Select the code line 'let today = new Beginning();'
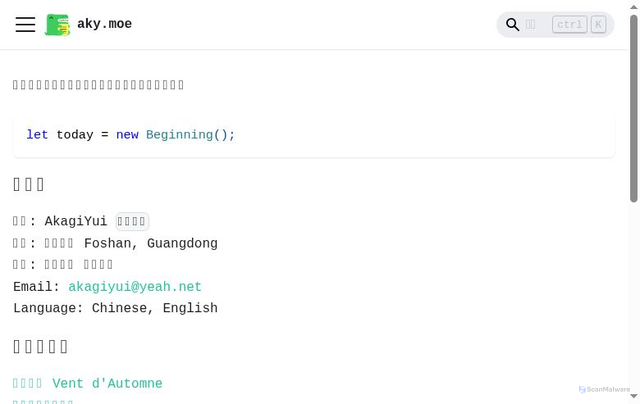Screen dimensions: 640x404 coord(131,135)
